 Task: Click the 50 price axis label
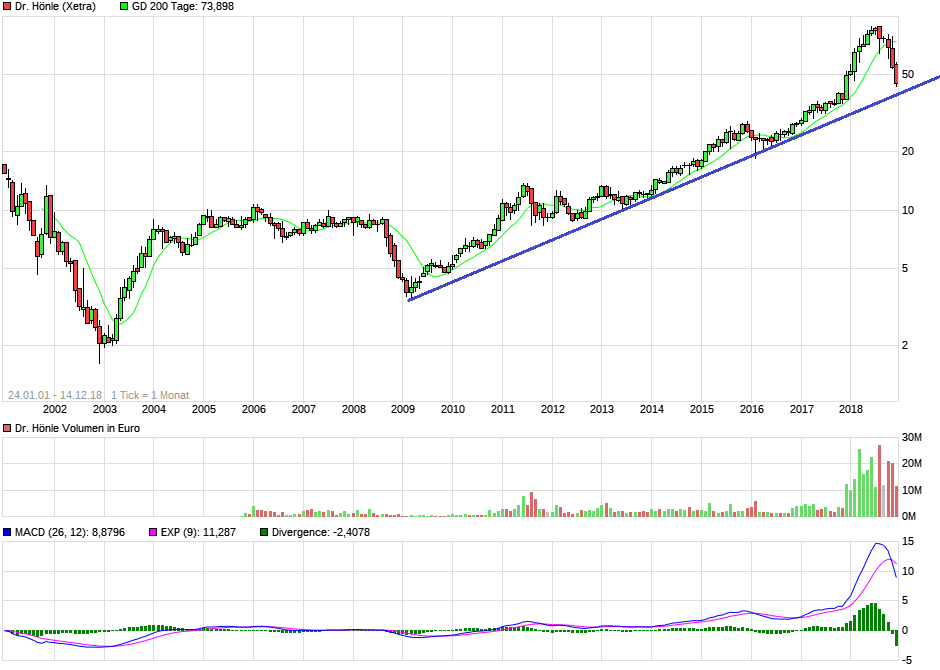point(910,74)
